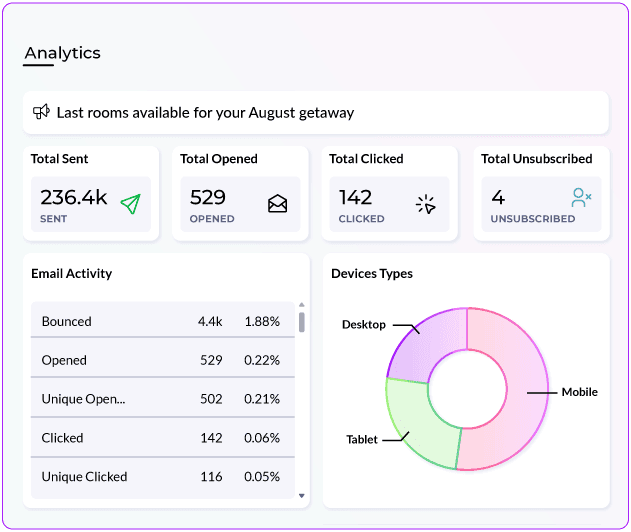Click the down arrow of Email Activity scrollbar
The image size is (631, 532).
302,496
